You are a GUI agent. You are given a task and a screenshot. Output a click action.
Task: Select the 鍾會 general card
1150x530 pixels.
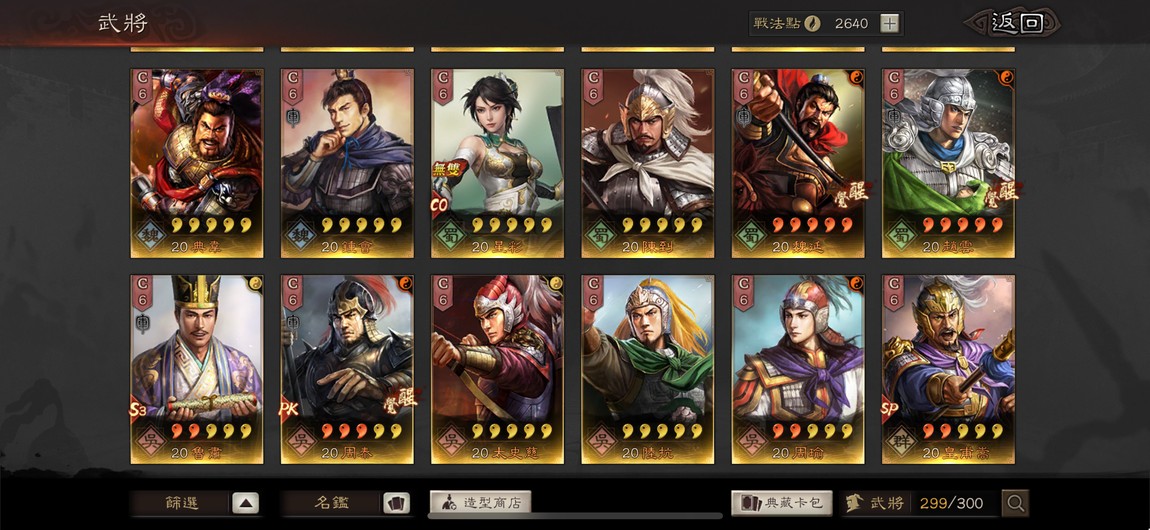click(x=347, y=163)
